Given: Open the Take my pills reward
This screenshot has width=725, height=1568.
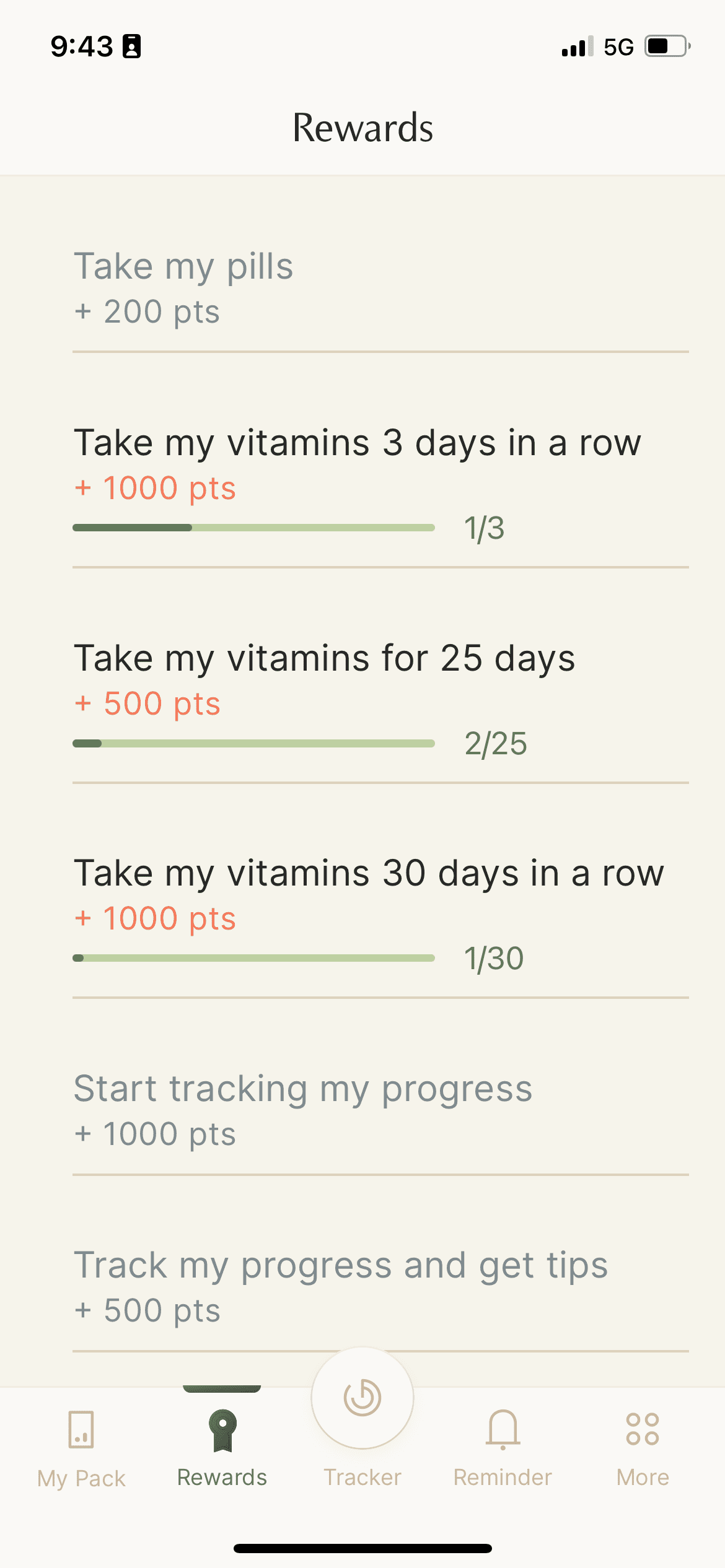Looking at the screenshot, I should 380,287.
